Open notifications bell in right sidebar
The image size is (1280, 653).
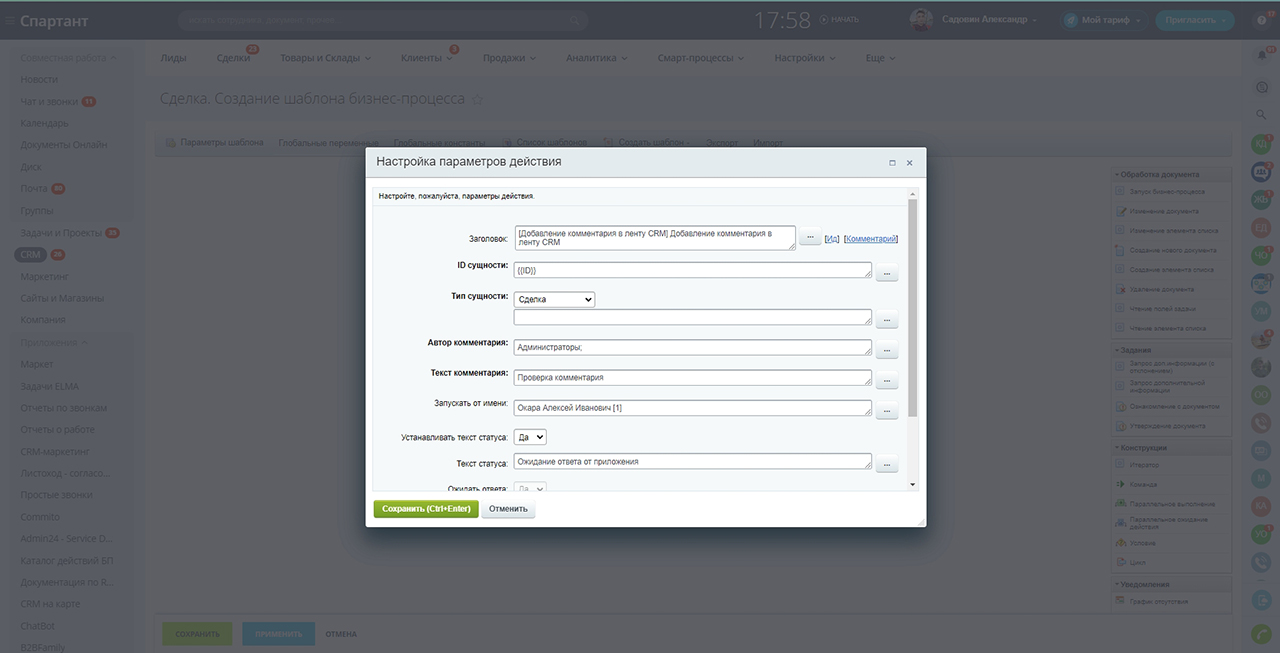pyautogui.click(x=1261, y=56)
